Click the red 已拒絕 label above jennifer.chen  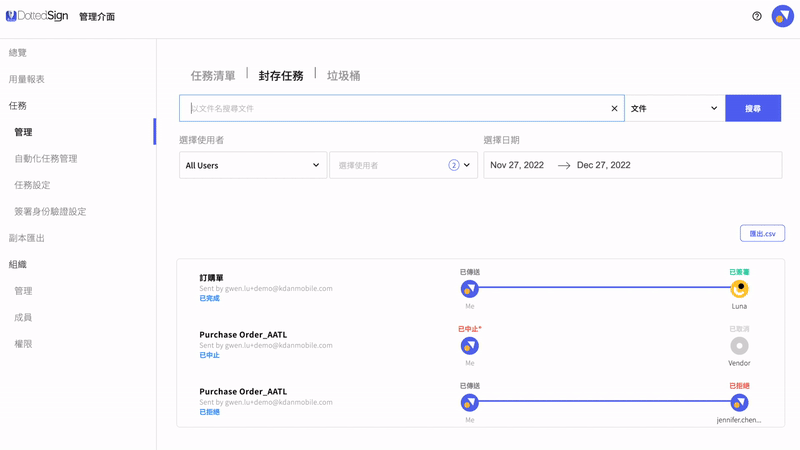click(x=739, y=386)
